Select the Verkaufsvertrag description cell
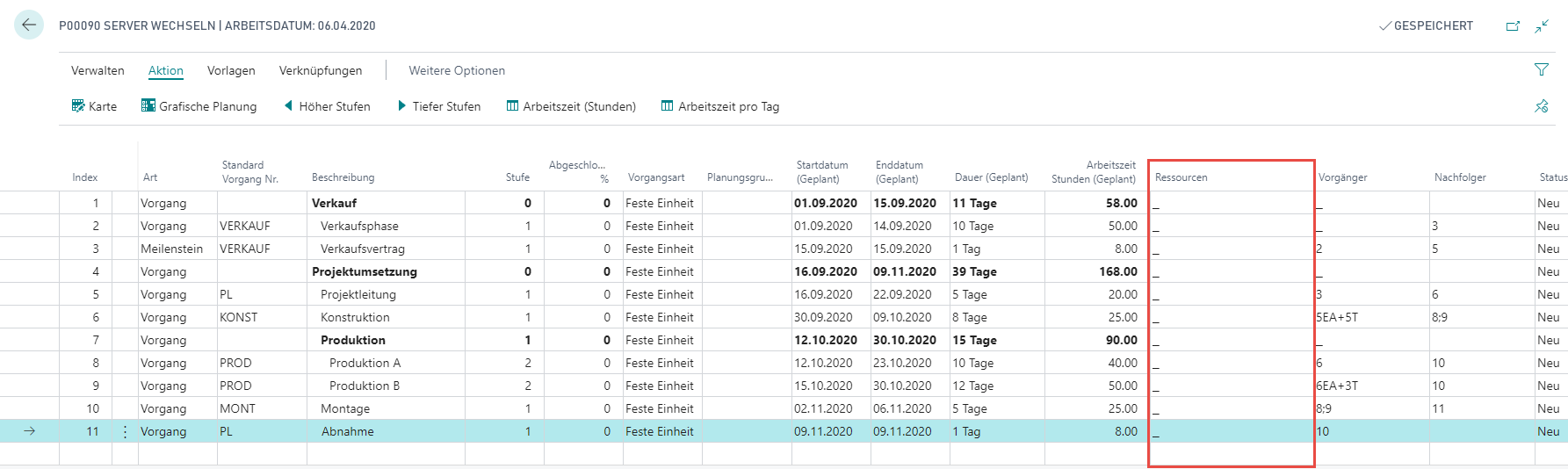The height and width of the screenshot is (469, 1568). pos(386,249)
